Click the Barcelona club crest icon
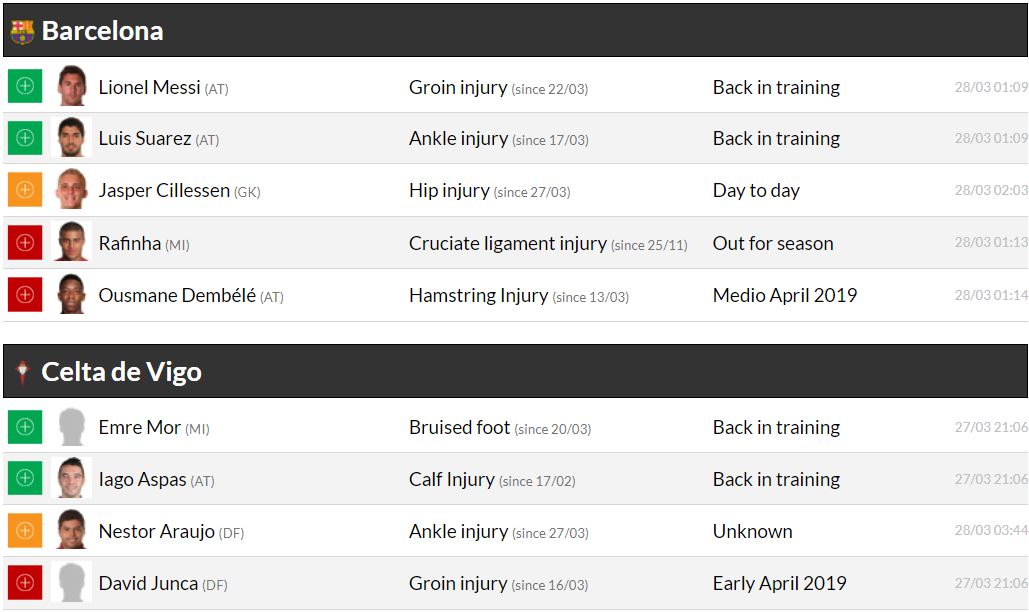This screenshot has width=1029, height=612. click(22, 32)
